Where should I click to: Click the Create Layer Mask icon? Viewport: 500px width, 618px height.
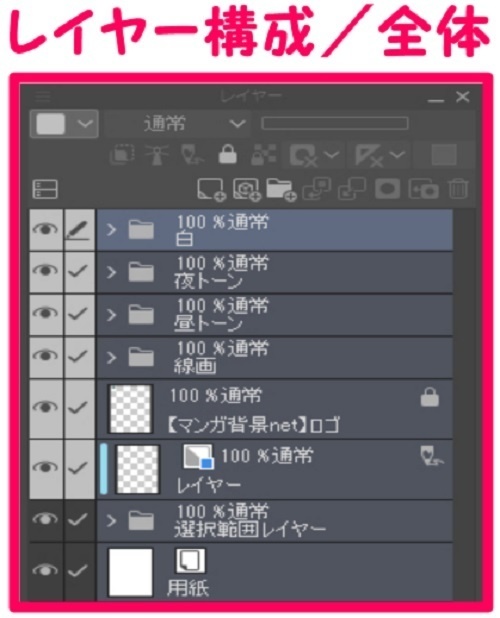[x=388, y=189]
